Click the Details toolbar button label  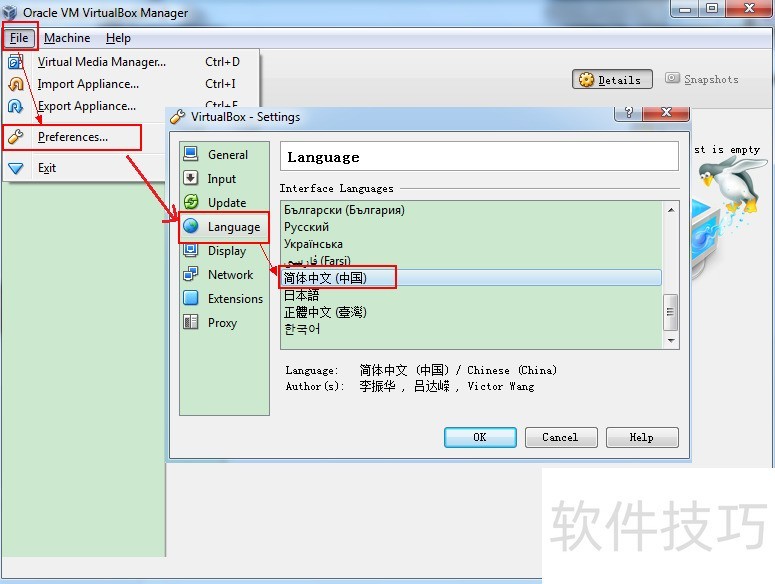tap(619, 80)
